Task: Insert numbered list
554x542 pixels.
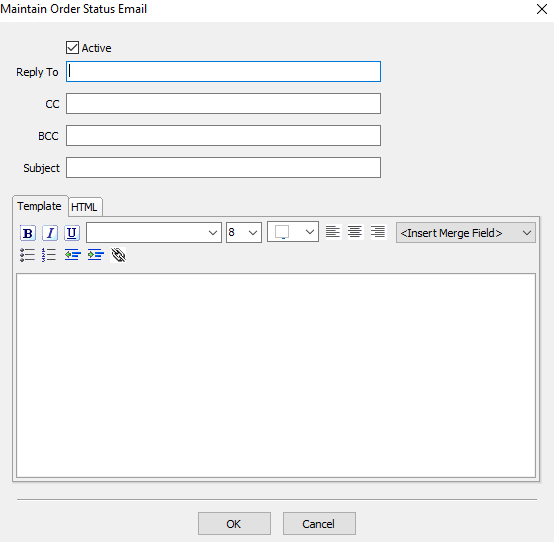Action: pyautogui.click(x=49, y=255)
